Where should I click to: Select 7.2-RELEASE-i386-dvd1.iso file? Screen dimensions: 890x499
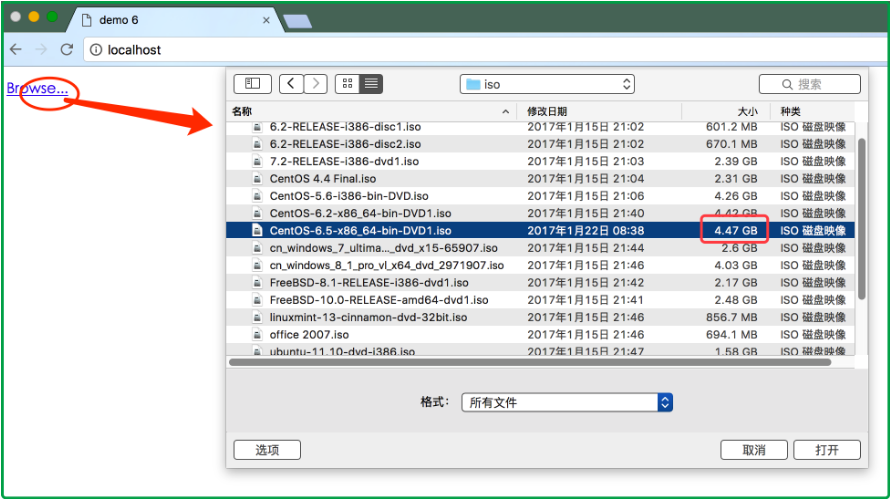click(x=540, y=161)
